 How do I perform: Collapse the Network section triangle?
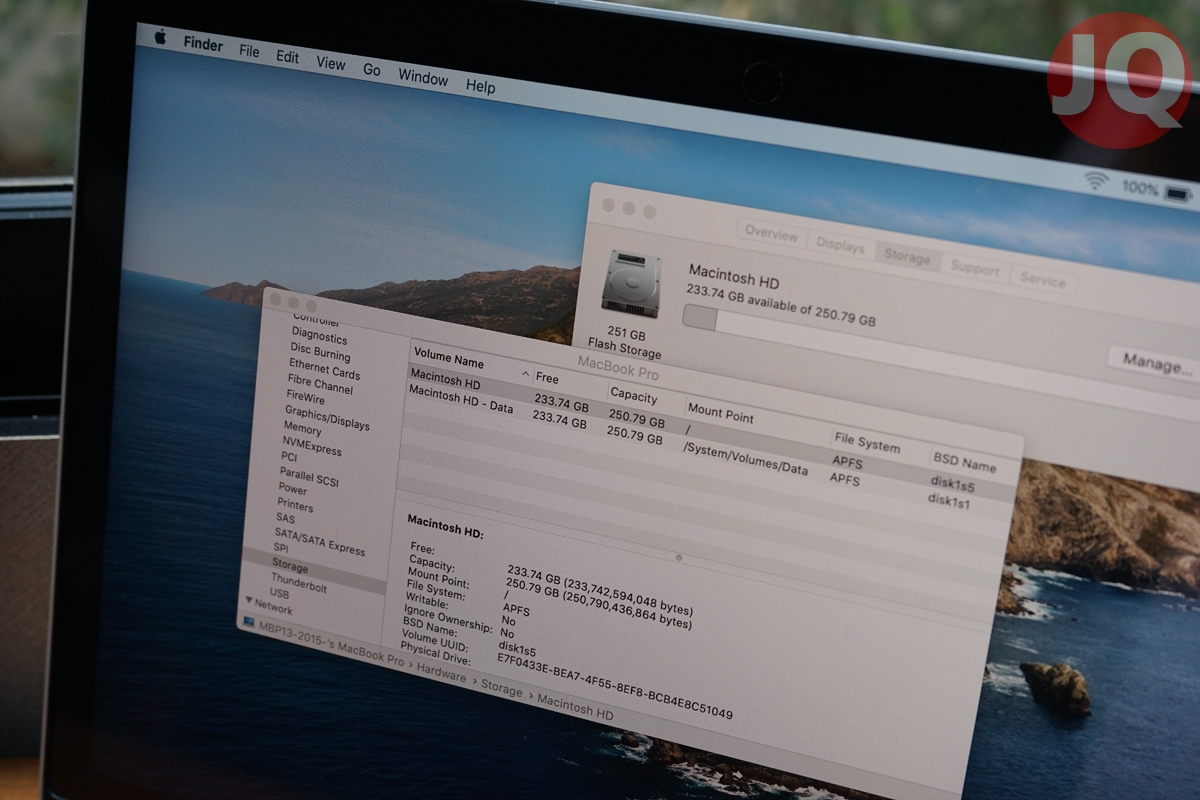[249, 600]
